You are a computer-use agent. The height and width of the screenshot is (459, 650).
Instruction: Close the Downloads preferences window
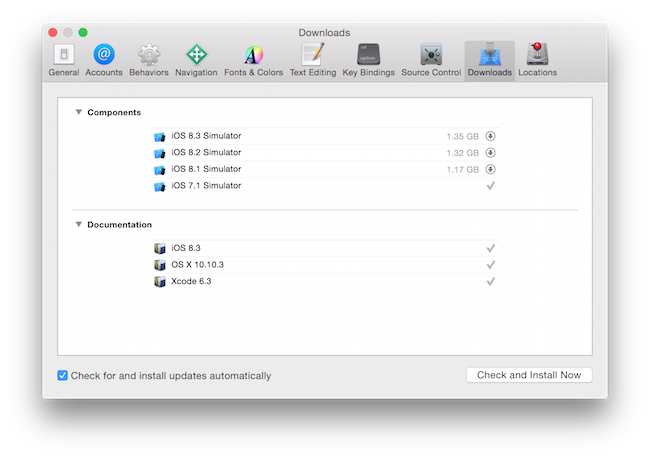[53, 32]
